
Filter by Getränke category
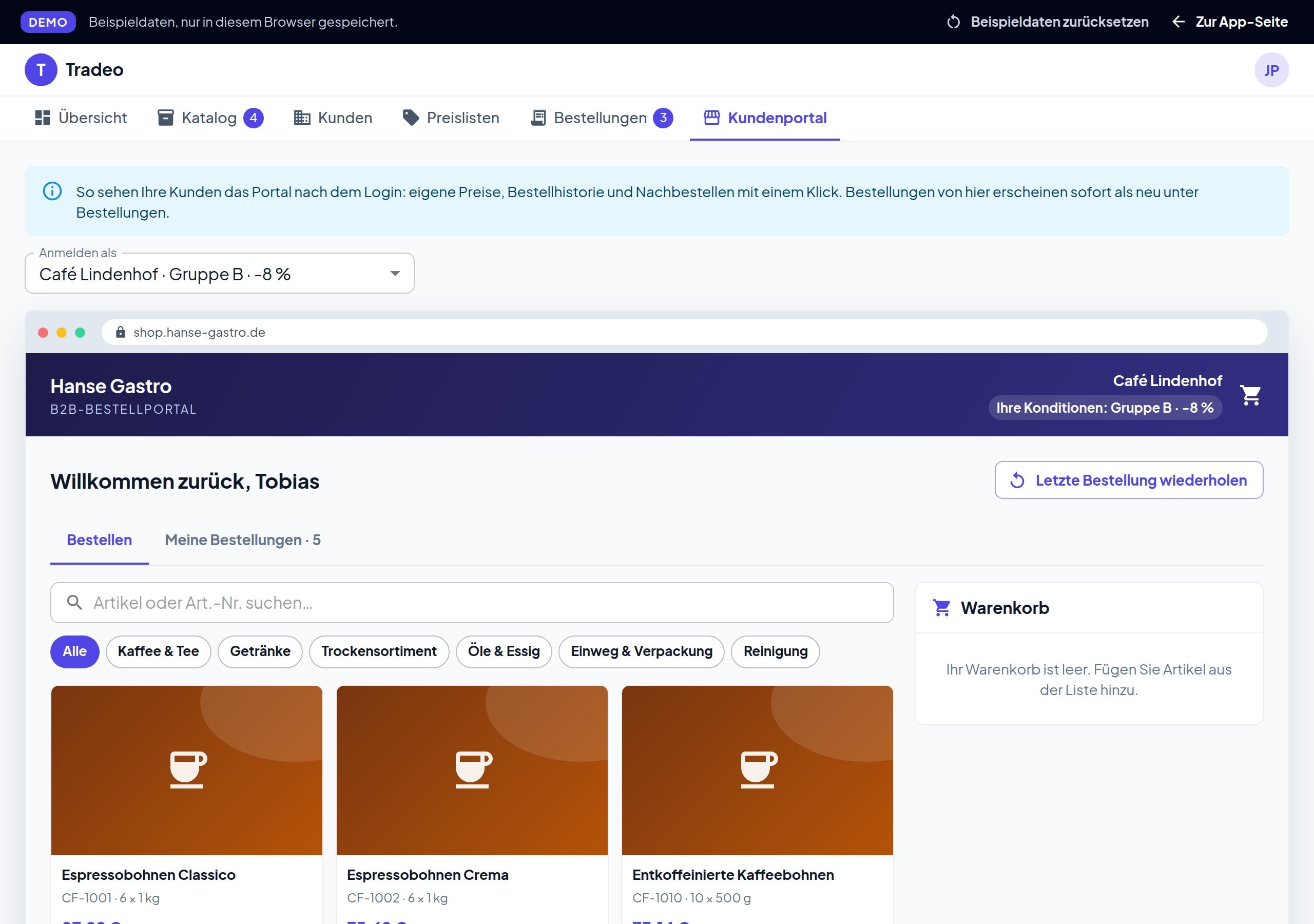tap(260, 651)
